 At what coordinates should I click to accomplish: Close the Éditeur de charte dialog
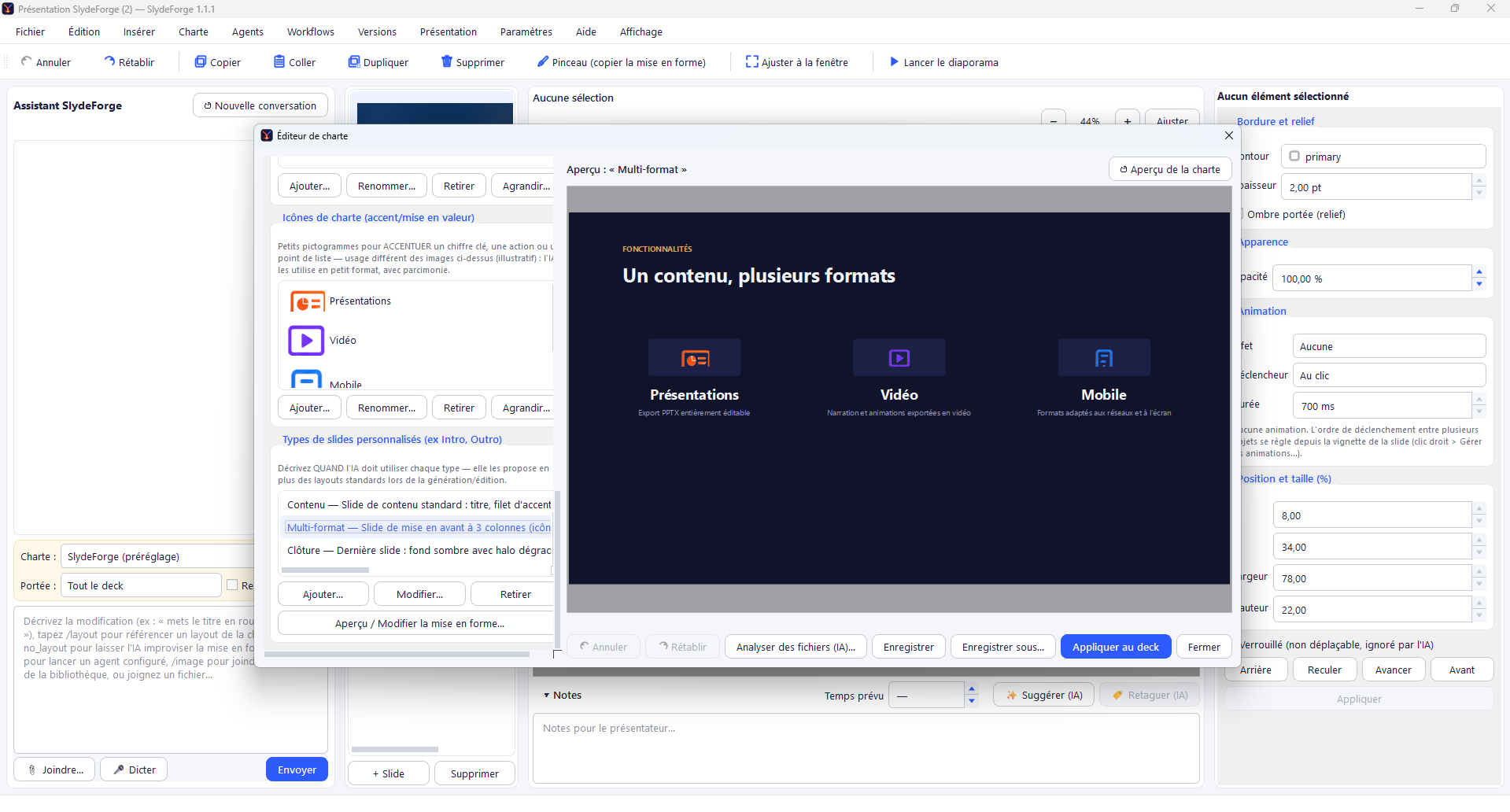pos(1229,135)
